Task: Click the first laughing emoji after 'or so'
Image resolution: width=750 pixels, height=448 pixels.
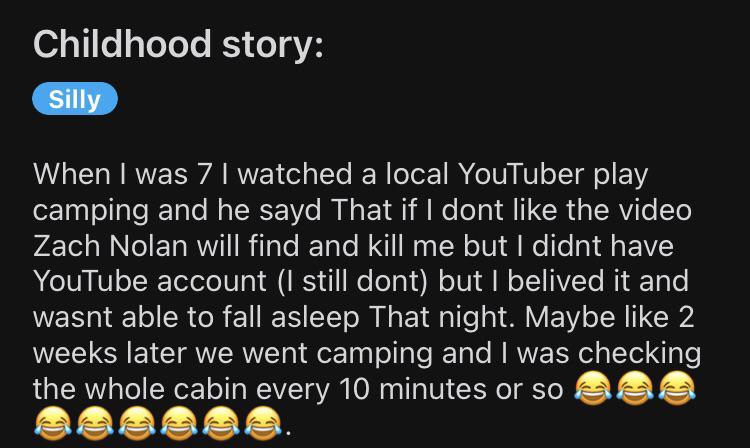Action: pyautogui.click(x=593, y=388)
